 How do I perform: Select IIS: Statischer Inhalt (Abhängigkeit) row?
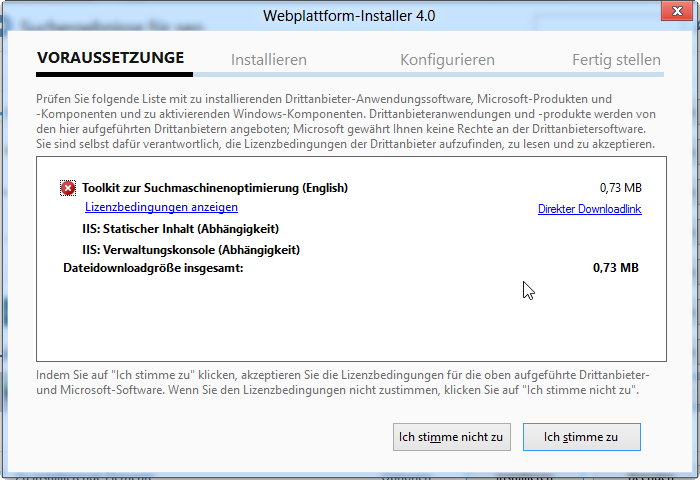coord(180,229)
